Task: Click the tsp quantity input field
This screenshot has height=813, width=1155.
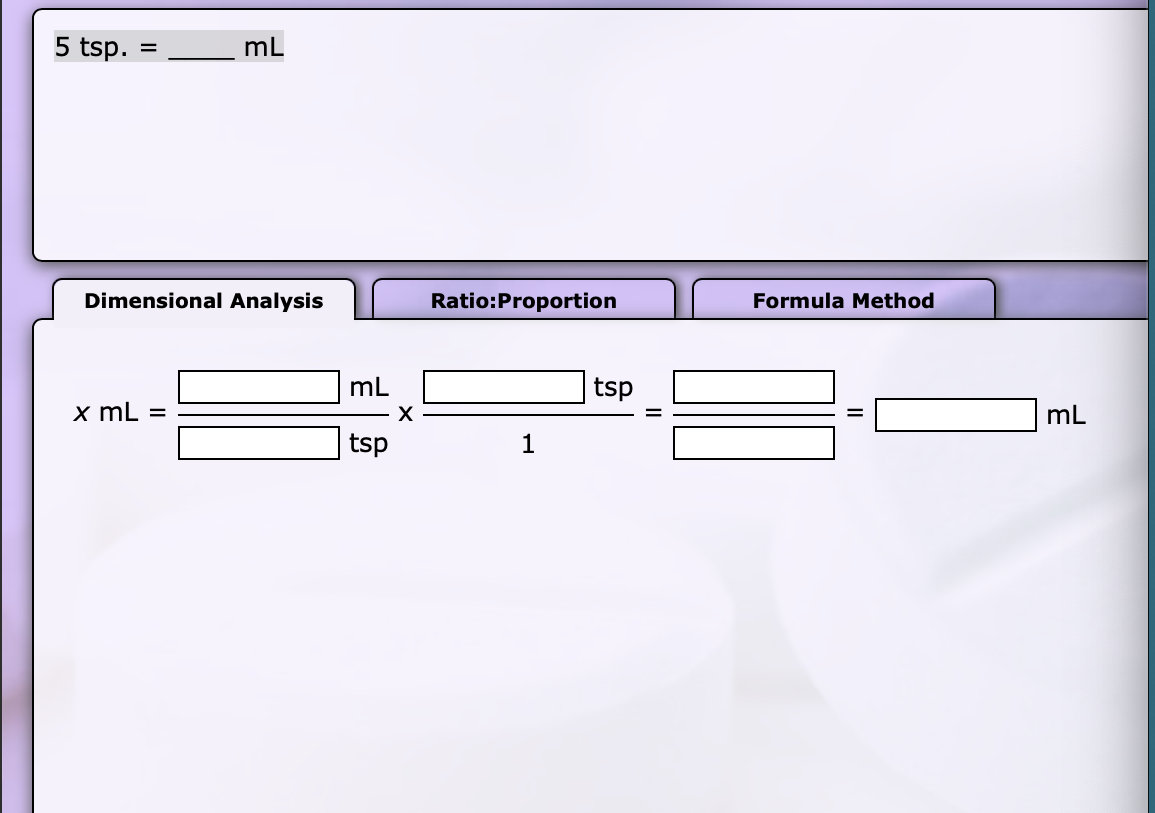Action: (x=503, y=387)
